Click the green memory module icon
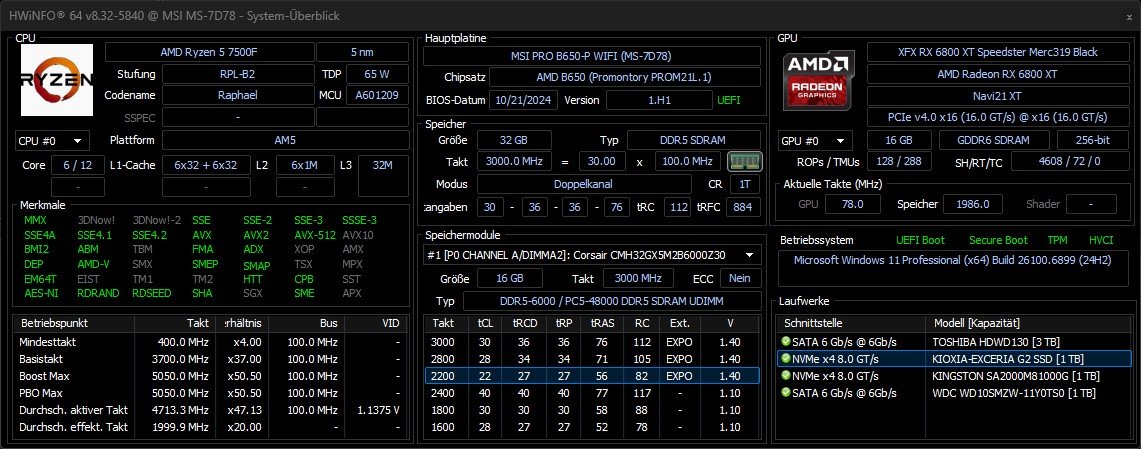The height and width of the screenshot is (449, 1141). (x=744, y=162)
